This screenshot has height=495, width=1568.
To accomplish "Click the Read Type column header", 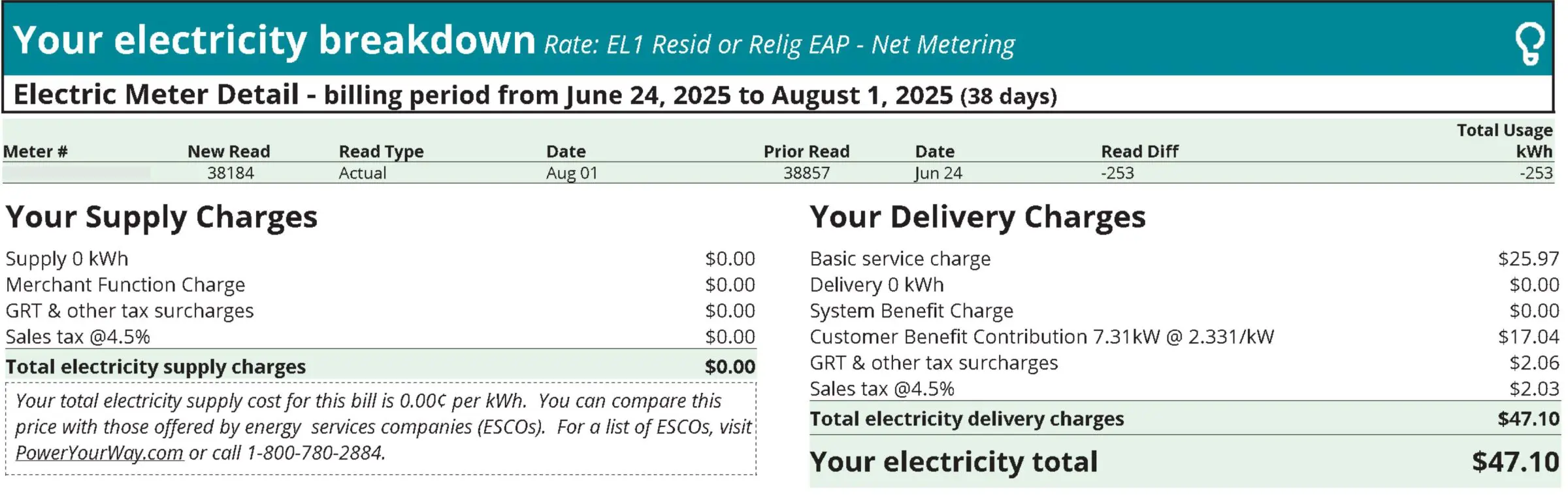I will coord(381,152).
